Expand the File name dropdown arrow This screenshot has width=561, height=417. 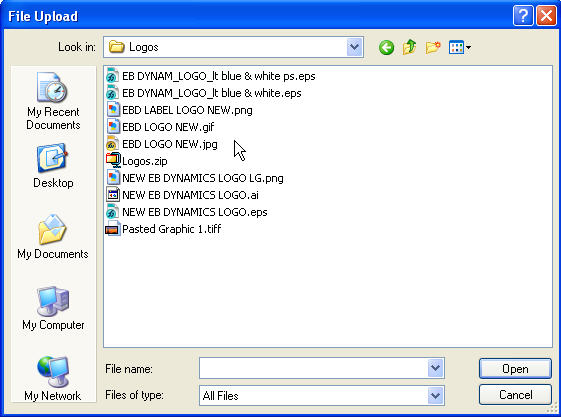tap(435, 368)
